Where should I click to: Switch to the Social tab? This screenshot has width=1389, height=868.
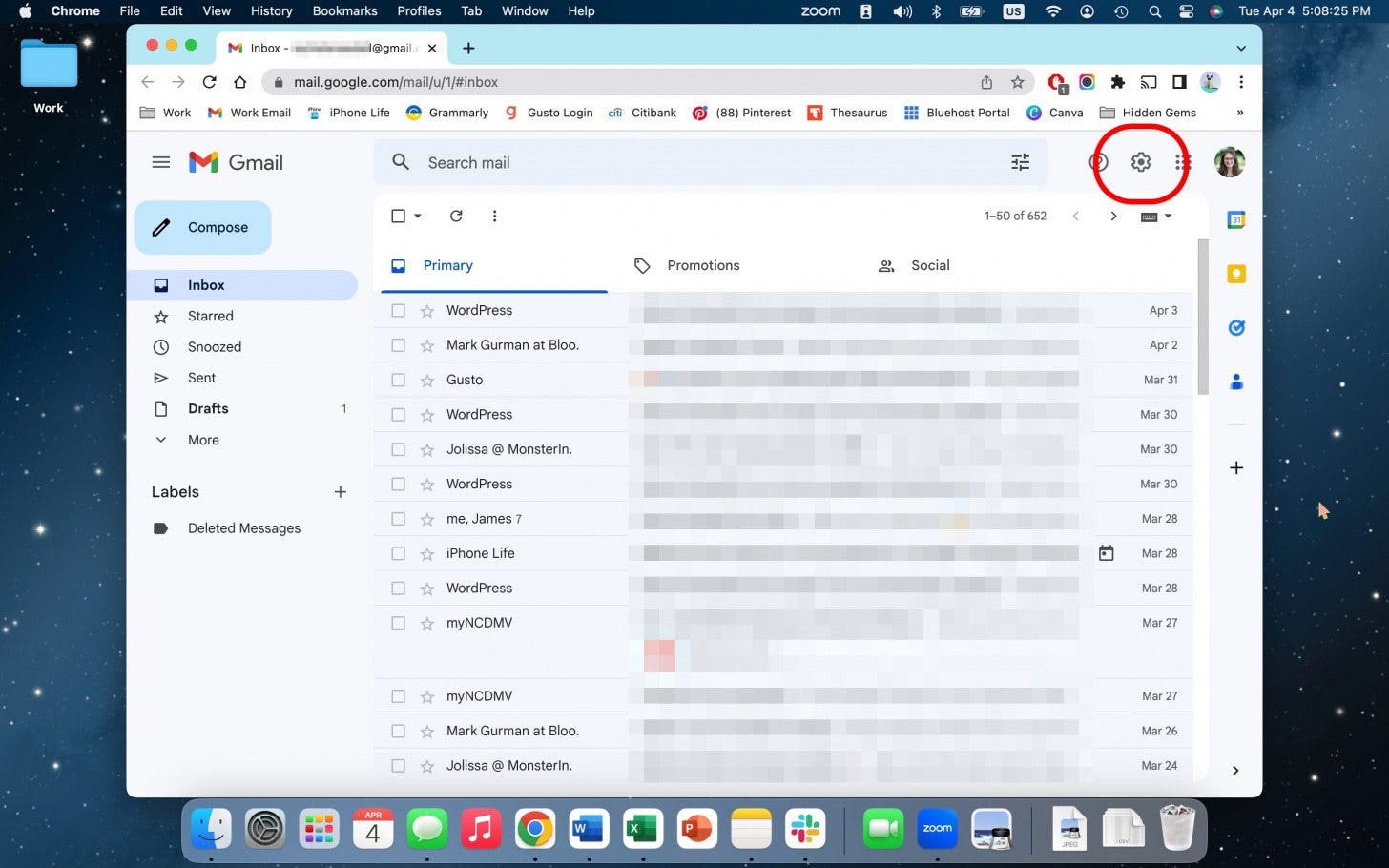click(930, 265)
